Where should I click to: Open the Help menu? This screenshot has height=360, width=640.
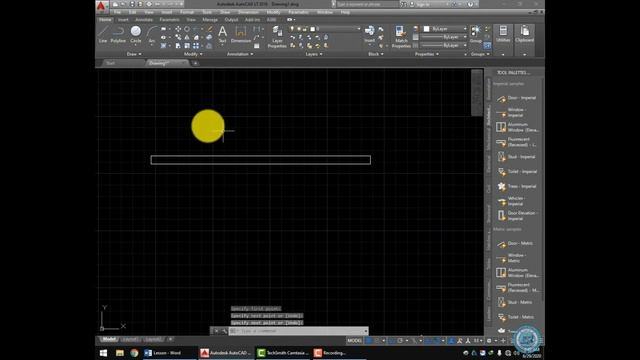tap(345, 12)
